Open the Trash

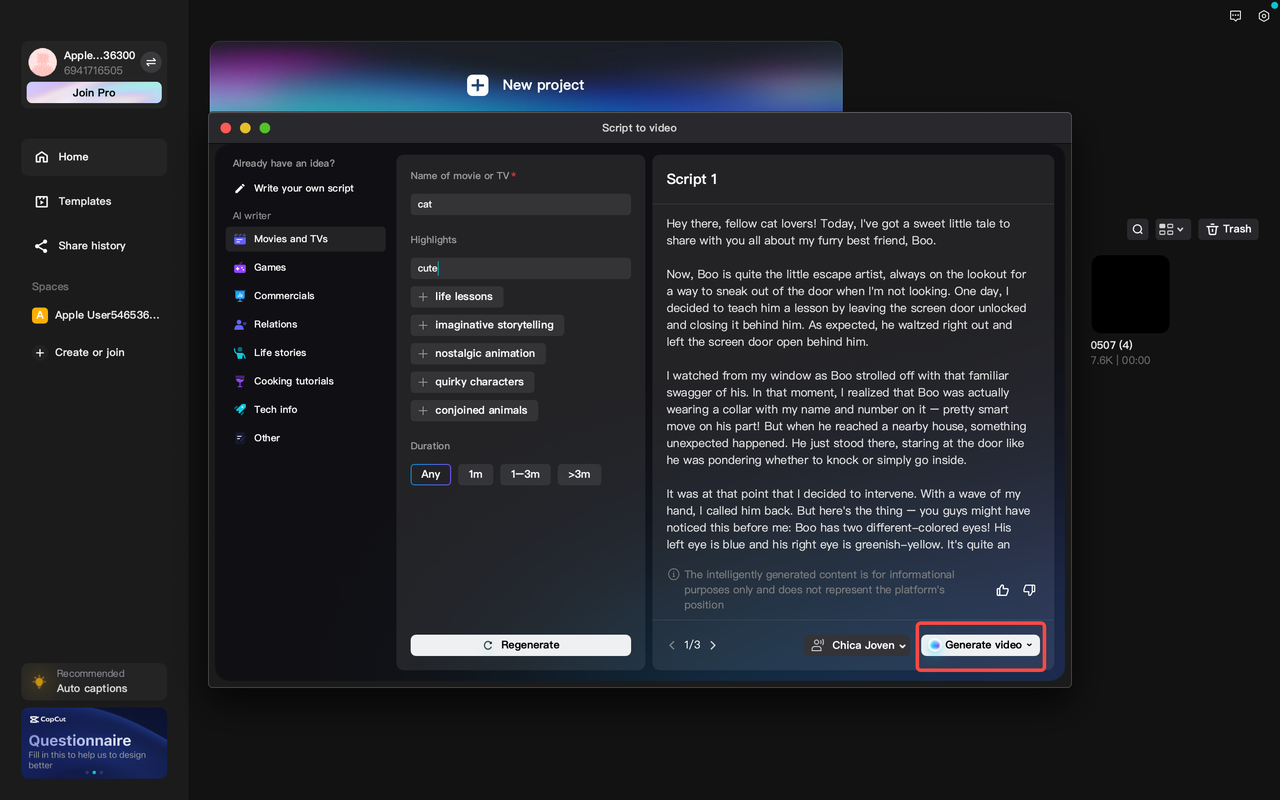(1228, 229)
